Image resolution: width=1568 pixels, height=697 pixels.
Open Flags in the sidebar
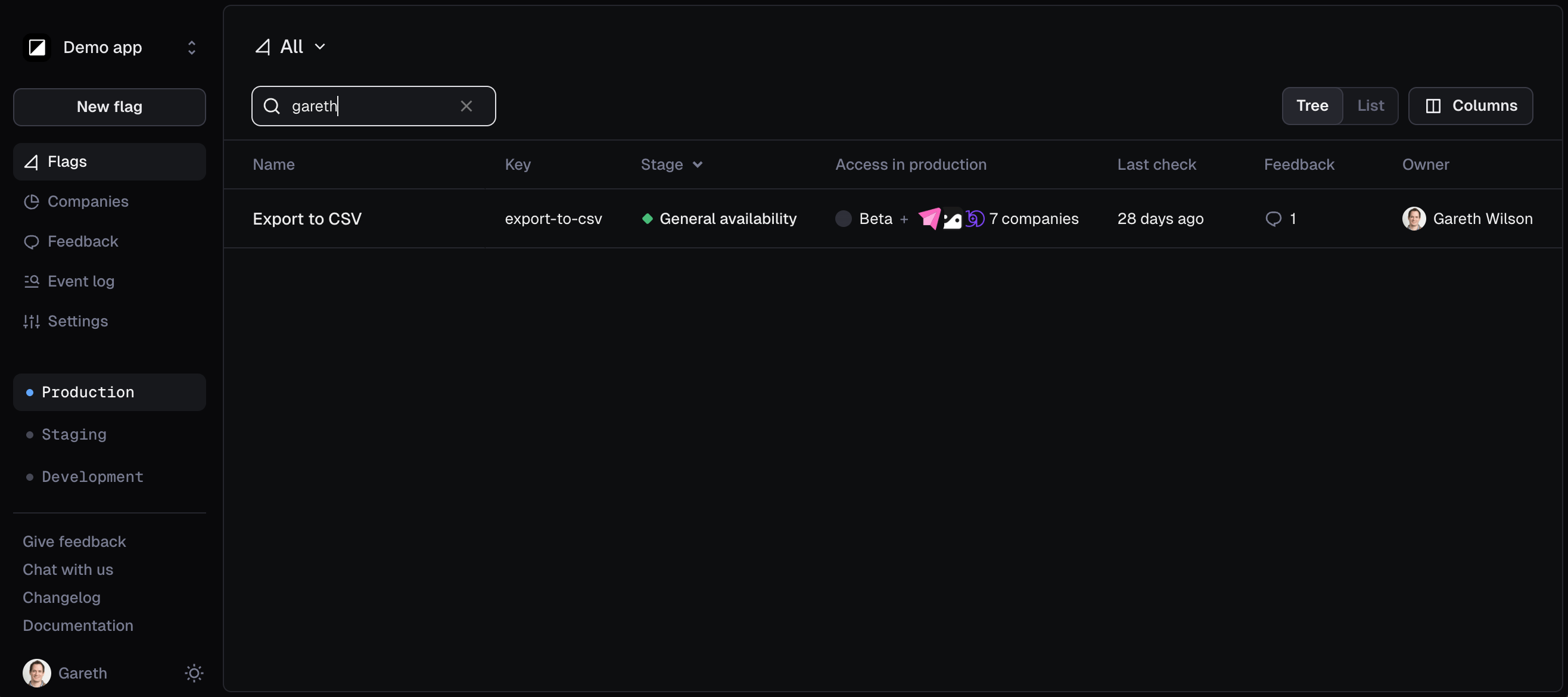click(x=110, y=161)
